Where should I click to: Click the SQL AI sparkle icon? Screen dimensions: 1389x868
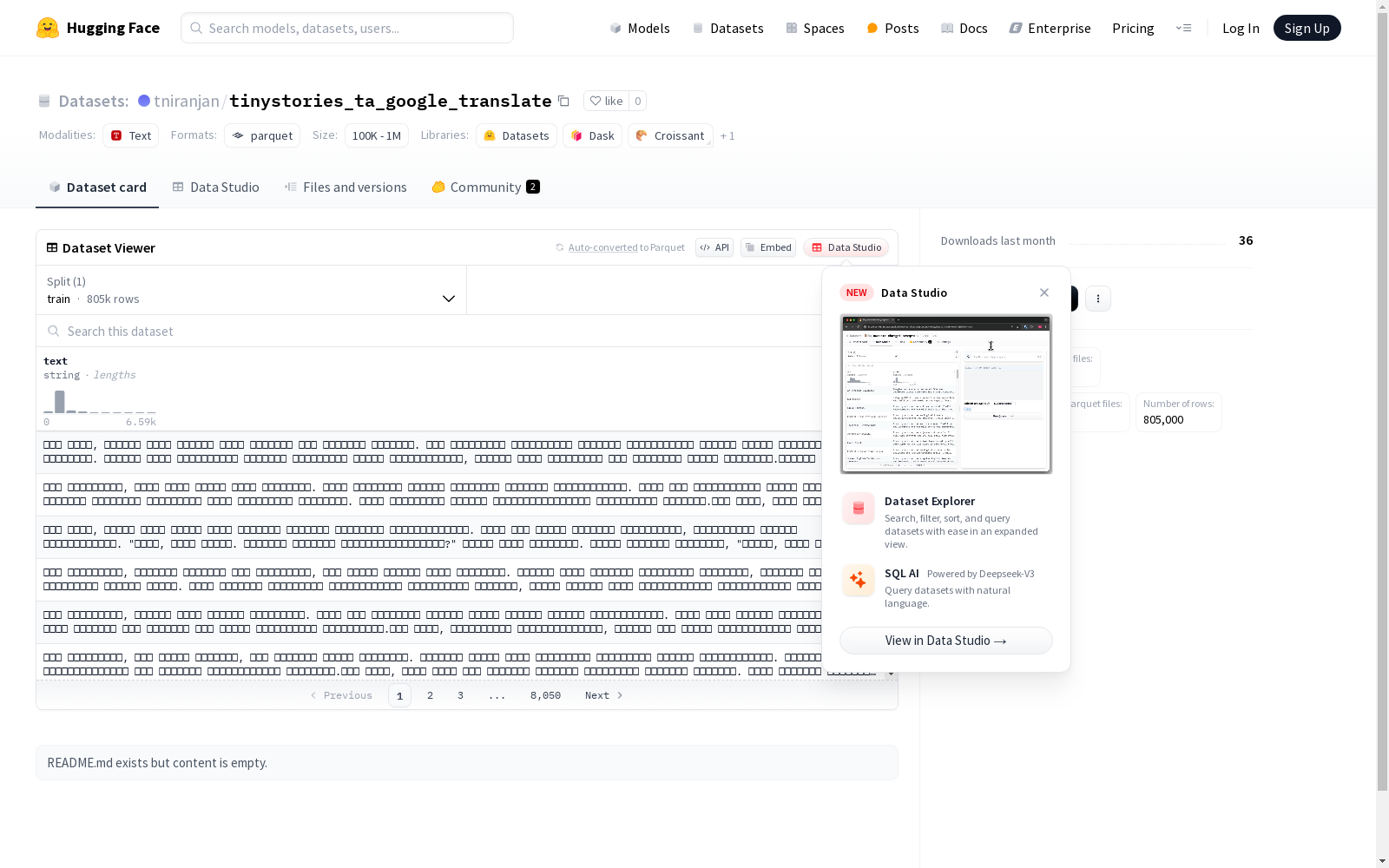859,580
